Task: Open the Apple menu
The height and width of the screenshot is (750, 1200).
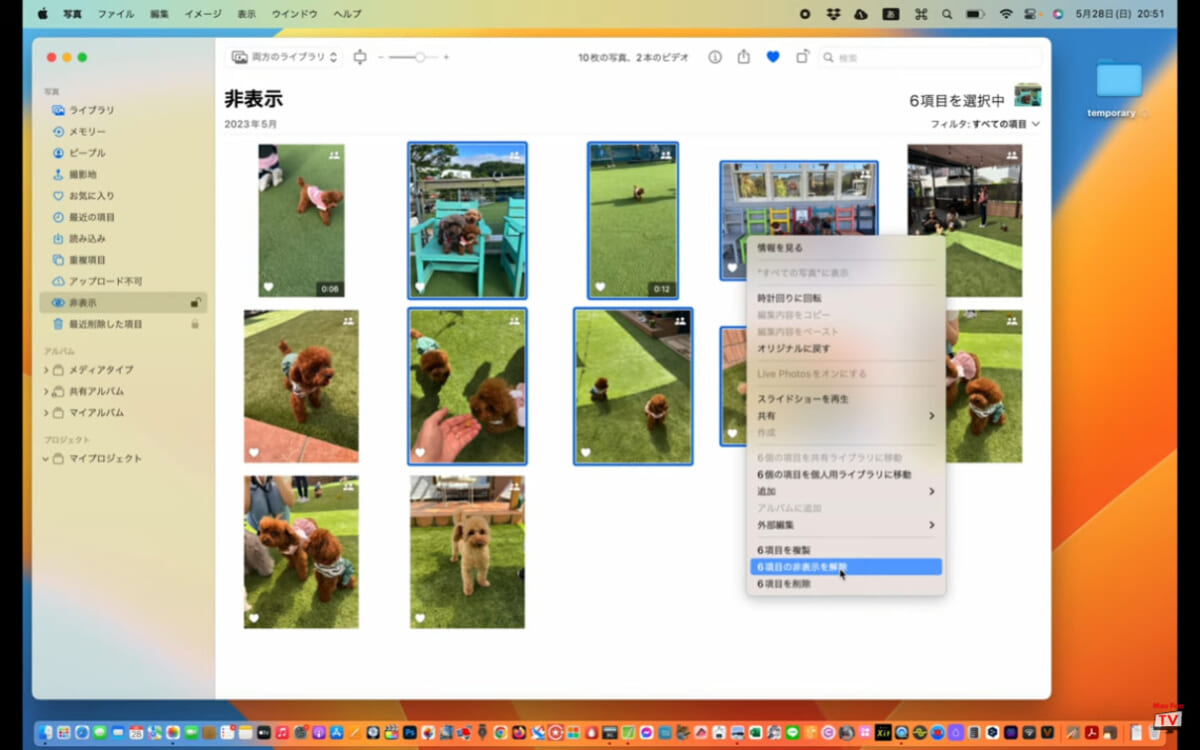Action: tap(42, 14)
